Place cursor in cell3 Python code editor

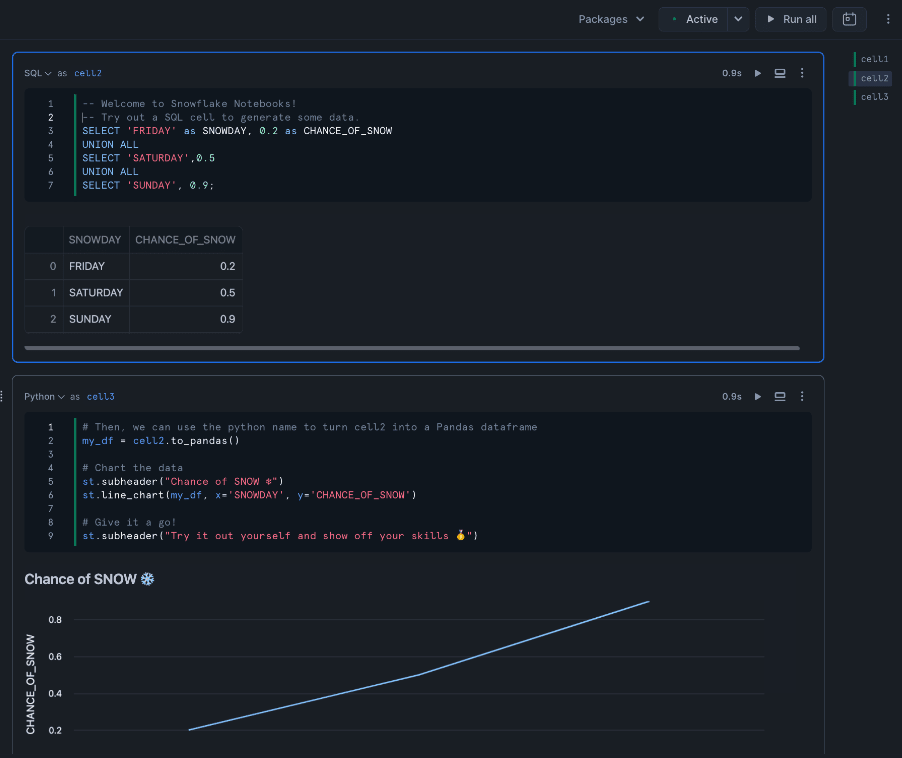418,481
